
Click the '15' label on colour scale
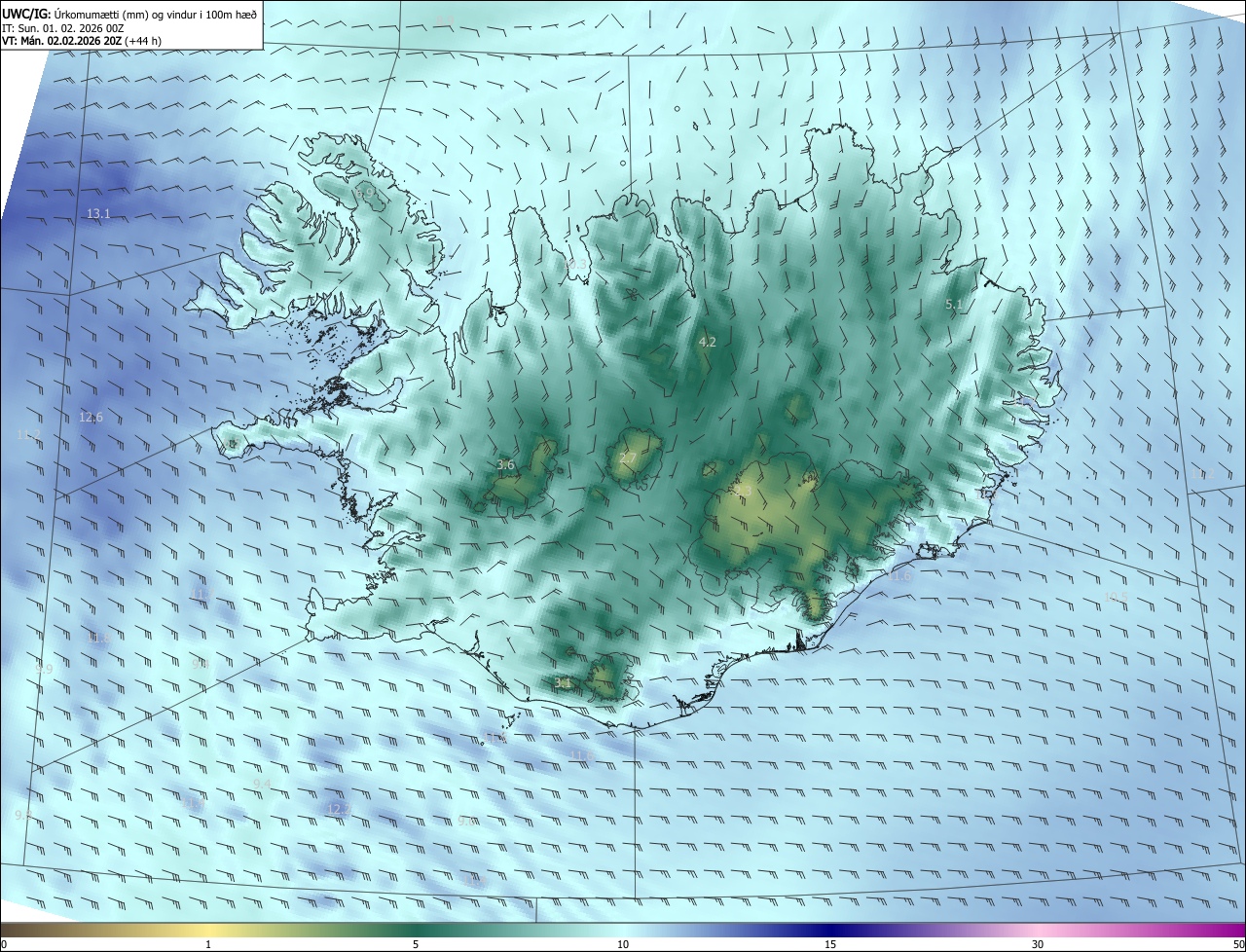830,944
